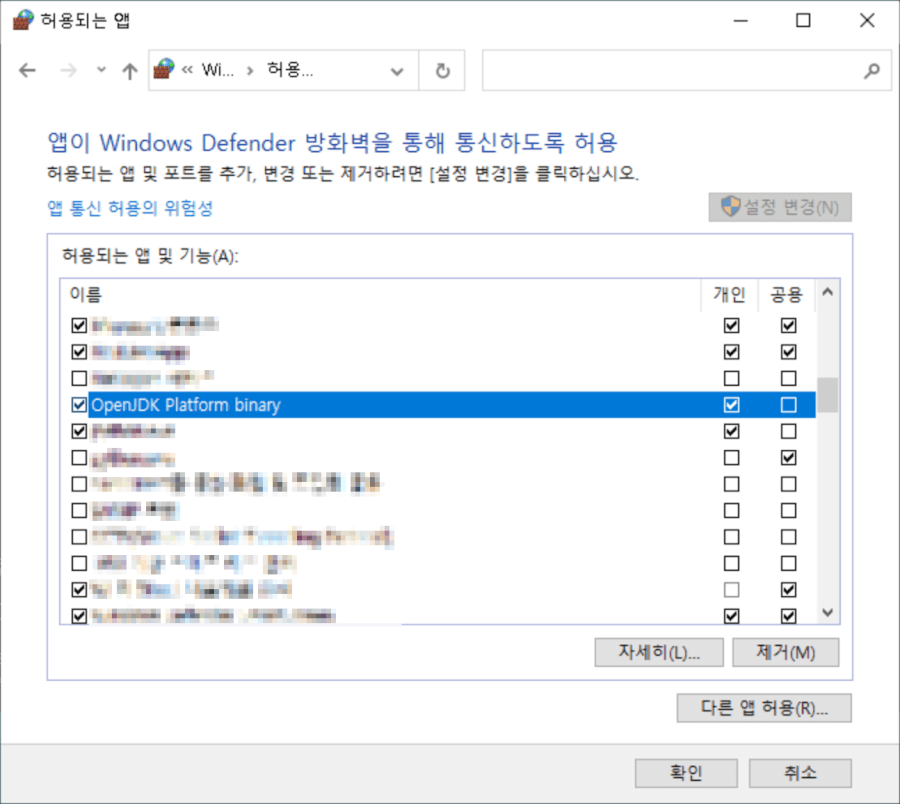
Task: Open the address bar breadcrumb dropdown arrow
Action: click(x=397, y=70)
